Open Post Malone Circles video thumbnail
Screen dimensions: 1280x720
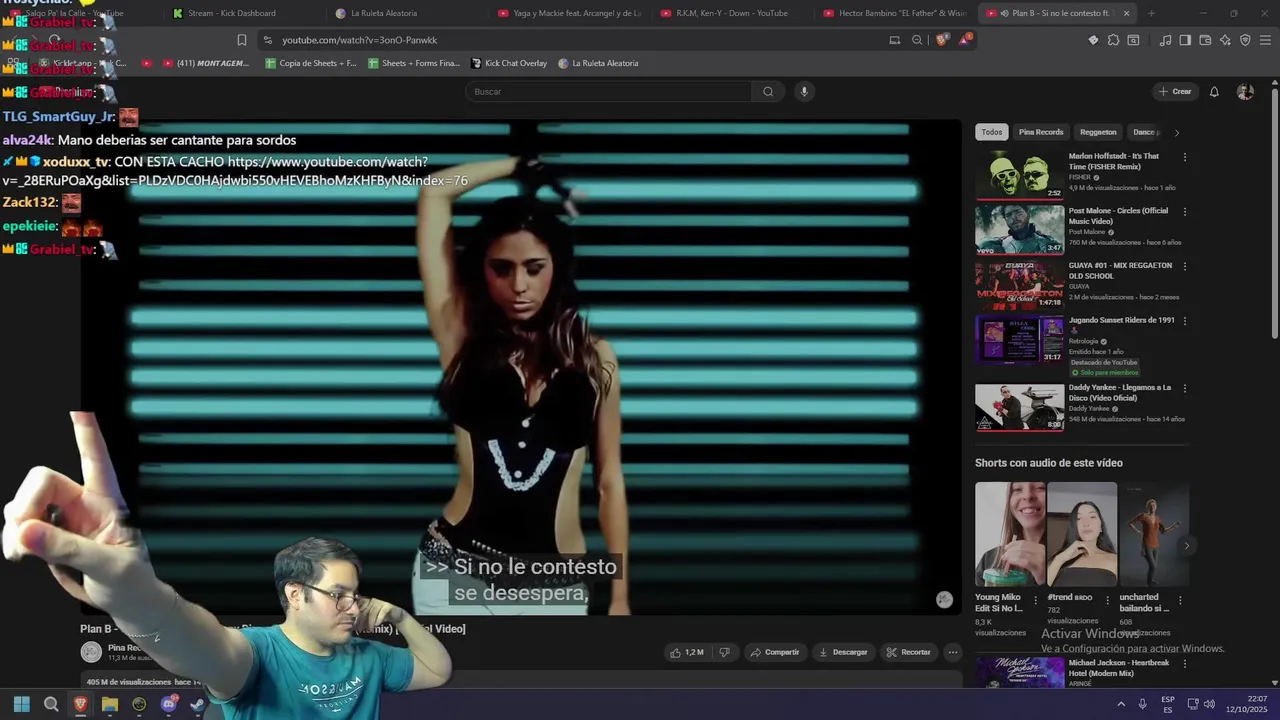point(1020,229)
